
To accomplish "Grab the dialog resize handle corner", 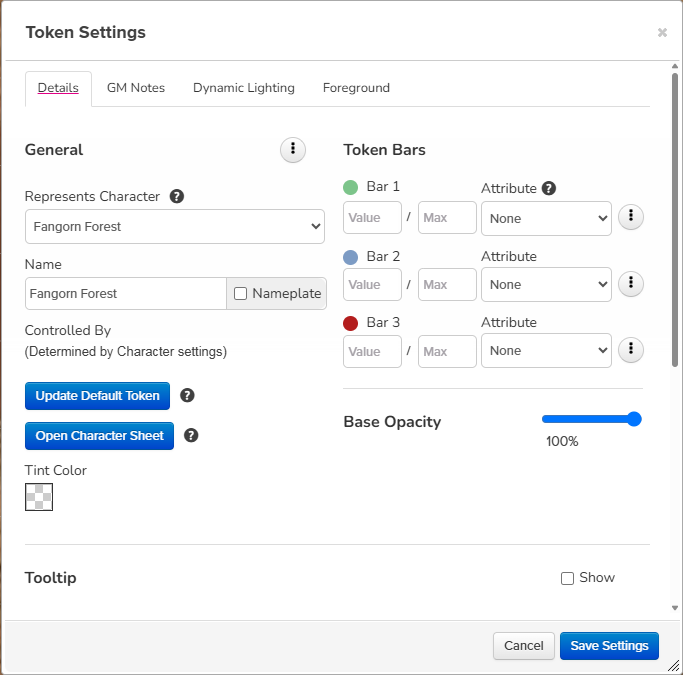I will tap(673, 666).
